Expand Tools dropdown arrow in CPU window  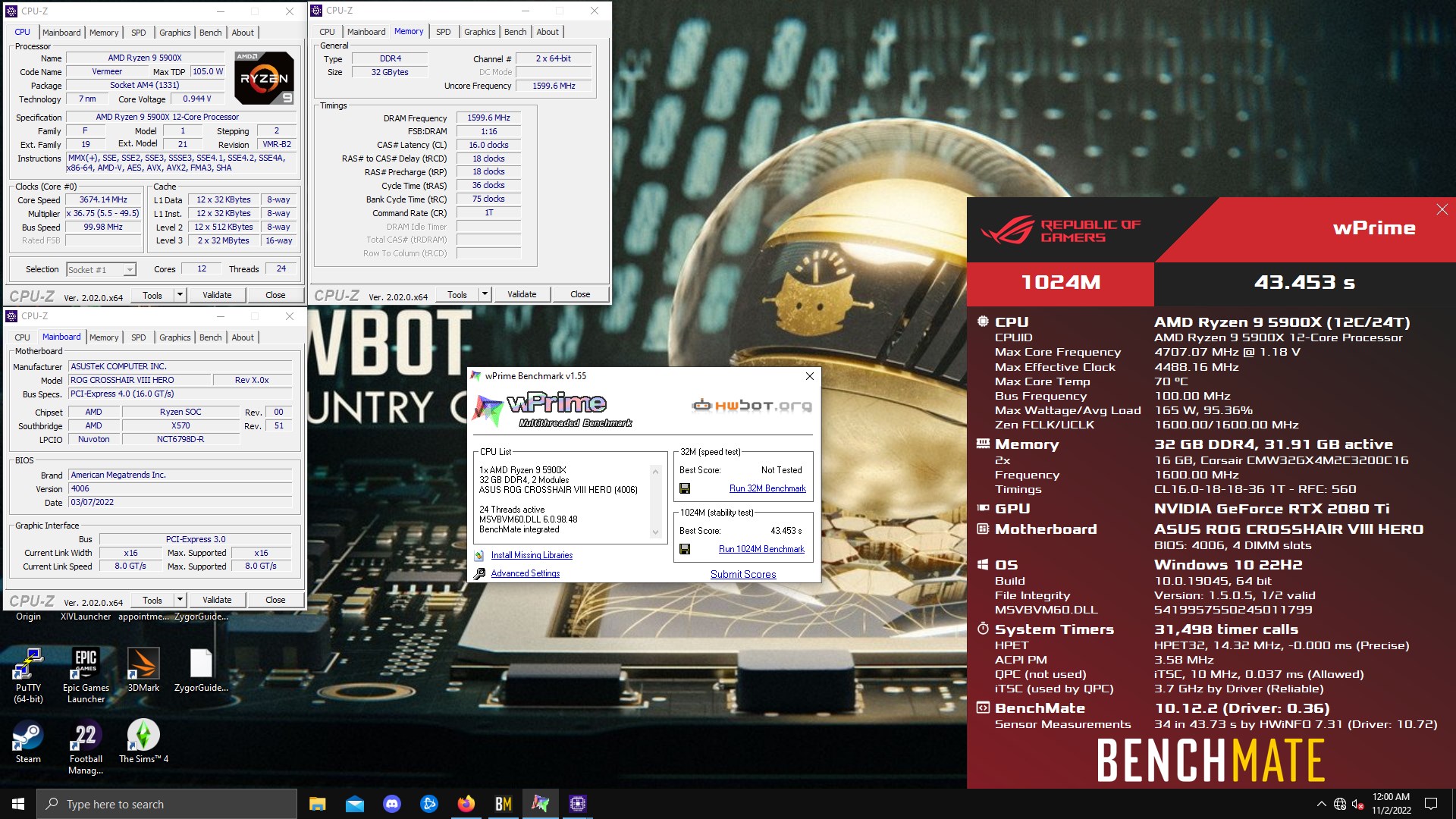tap(180, 295)
